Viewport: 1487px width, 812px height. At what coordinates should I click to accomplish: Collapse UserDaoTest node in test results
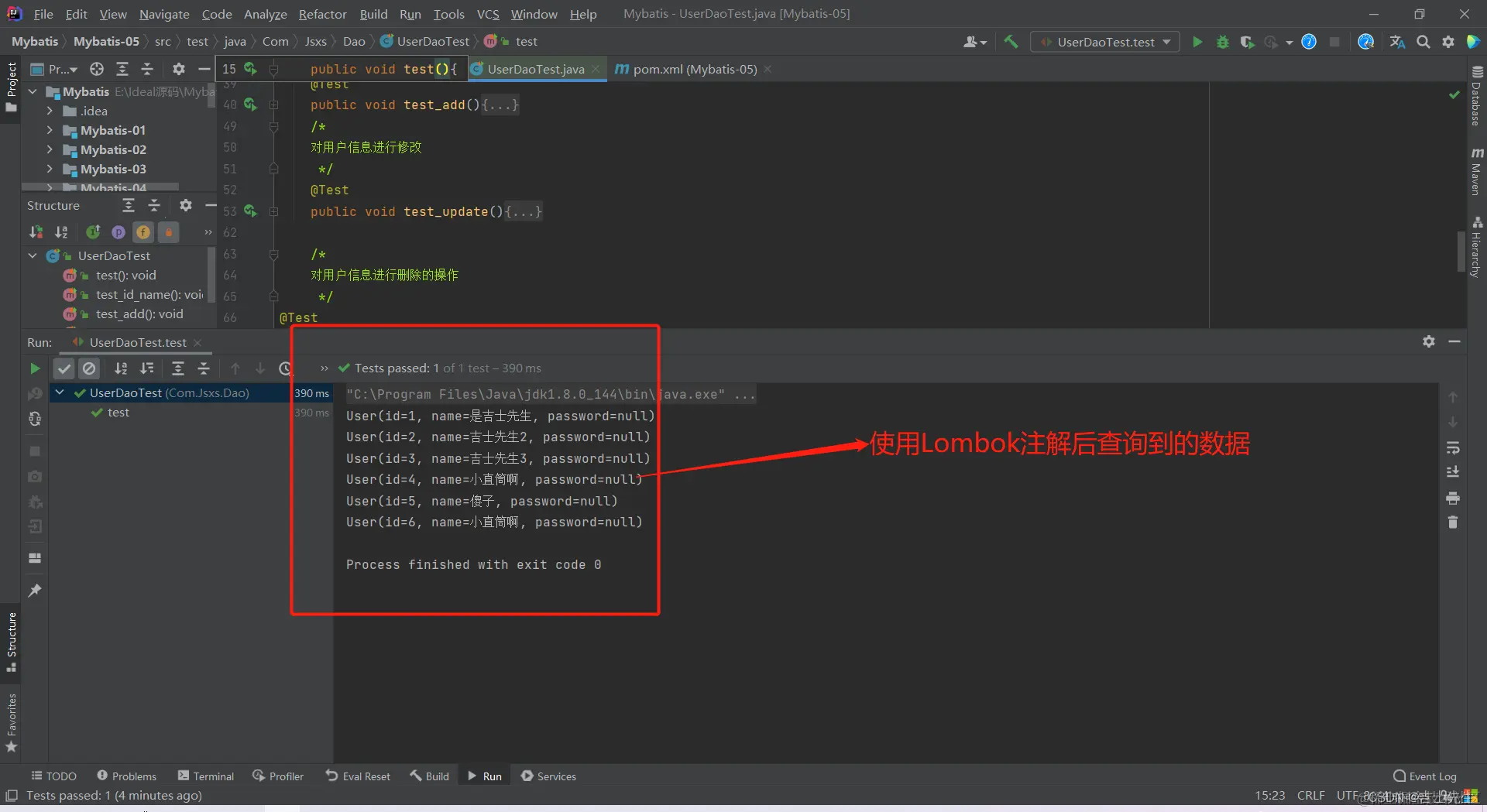coord(60,392)
